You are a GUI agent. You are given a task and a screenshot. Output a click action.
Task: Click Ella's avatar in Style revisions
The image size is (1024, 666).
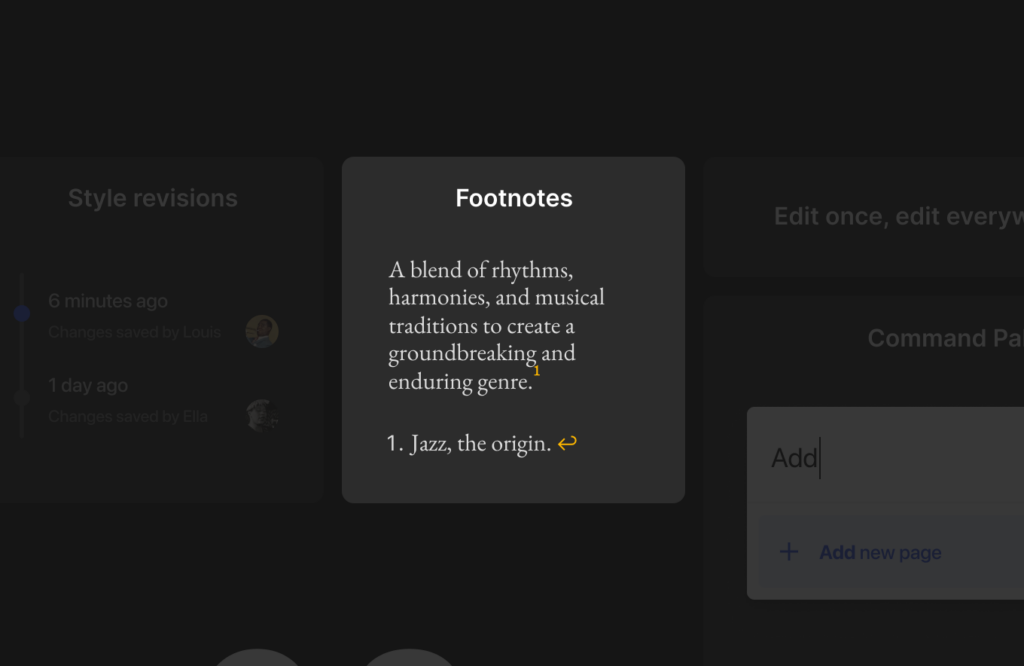pos(262,415)
